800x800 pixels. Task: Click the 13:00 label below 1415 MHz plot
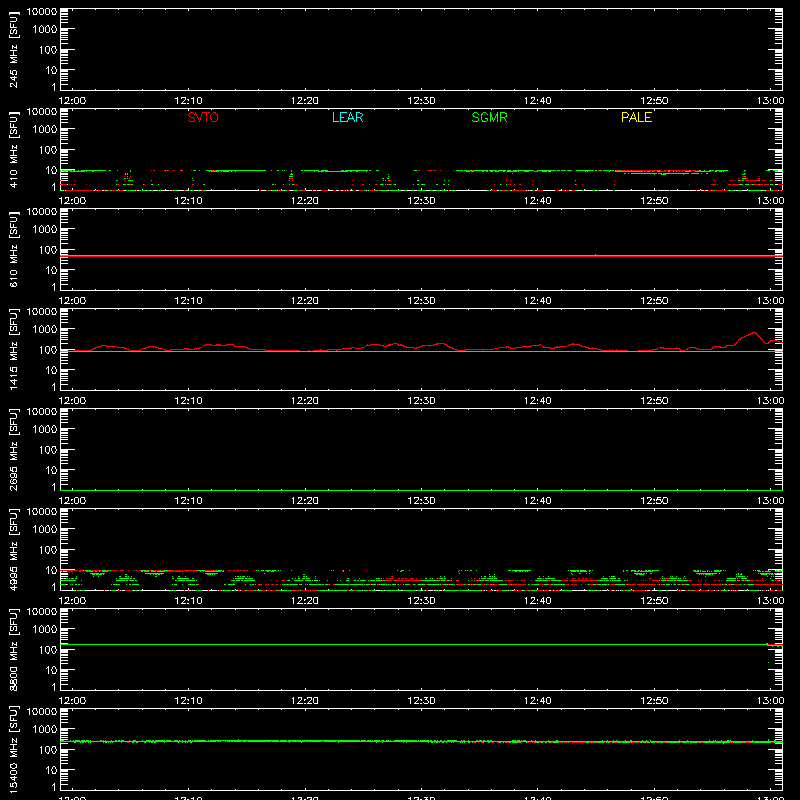point(770,401)
